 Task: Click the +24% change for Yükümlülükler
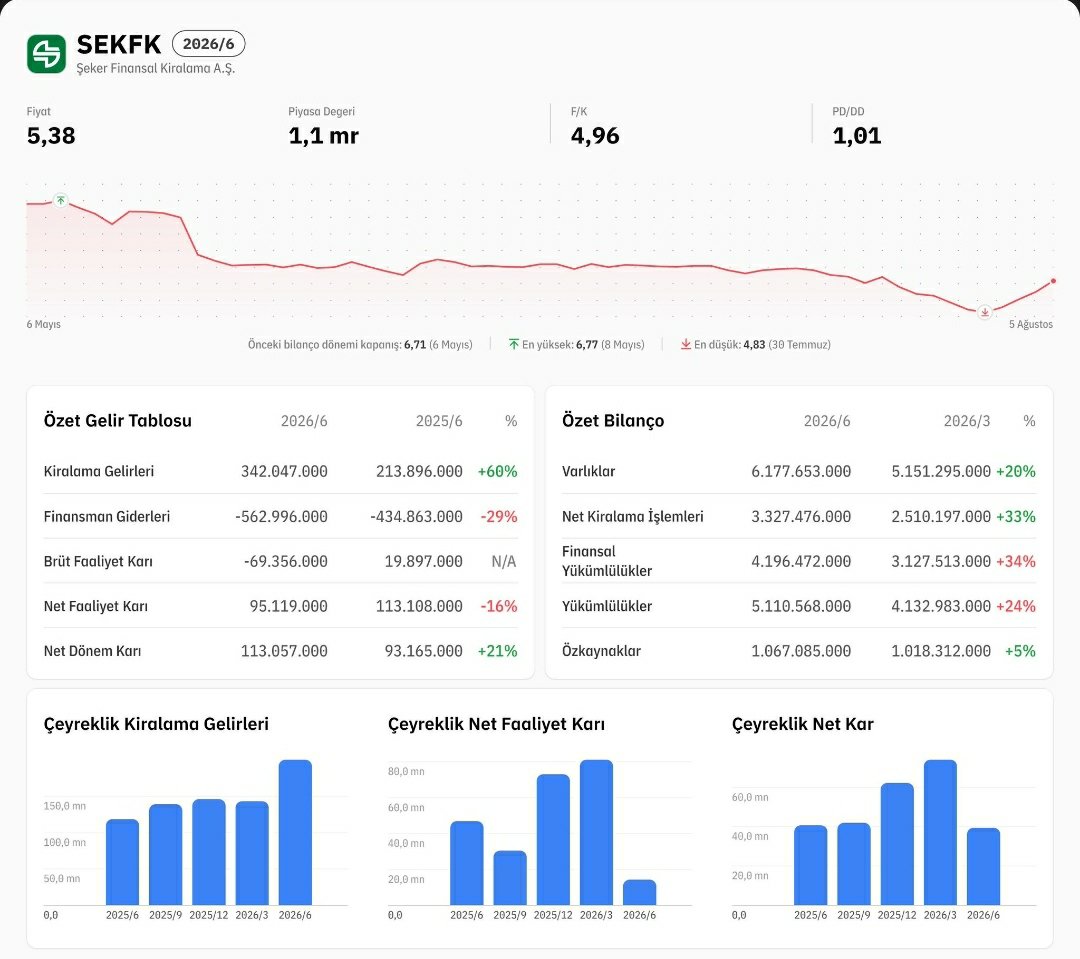(1016, 606)
